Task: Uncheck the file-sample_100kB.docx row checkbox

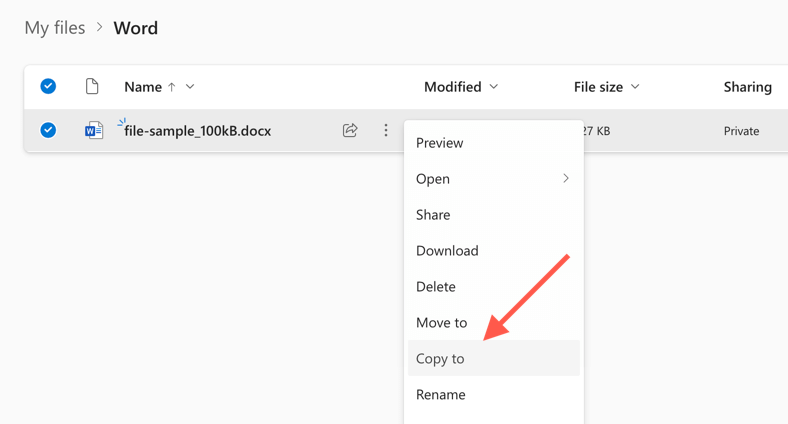Action: 48,130
